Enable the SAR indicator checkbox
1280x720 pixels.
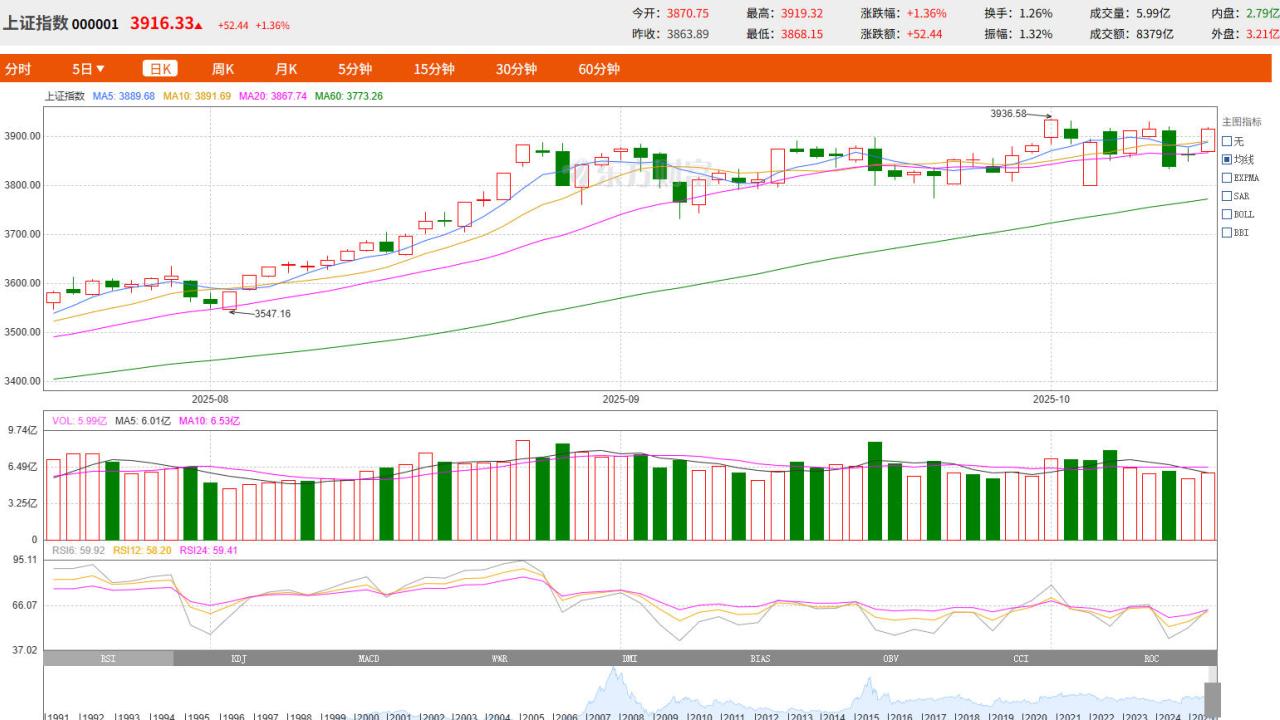1227,196
